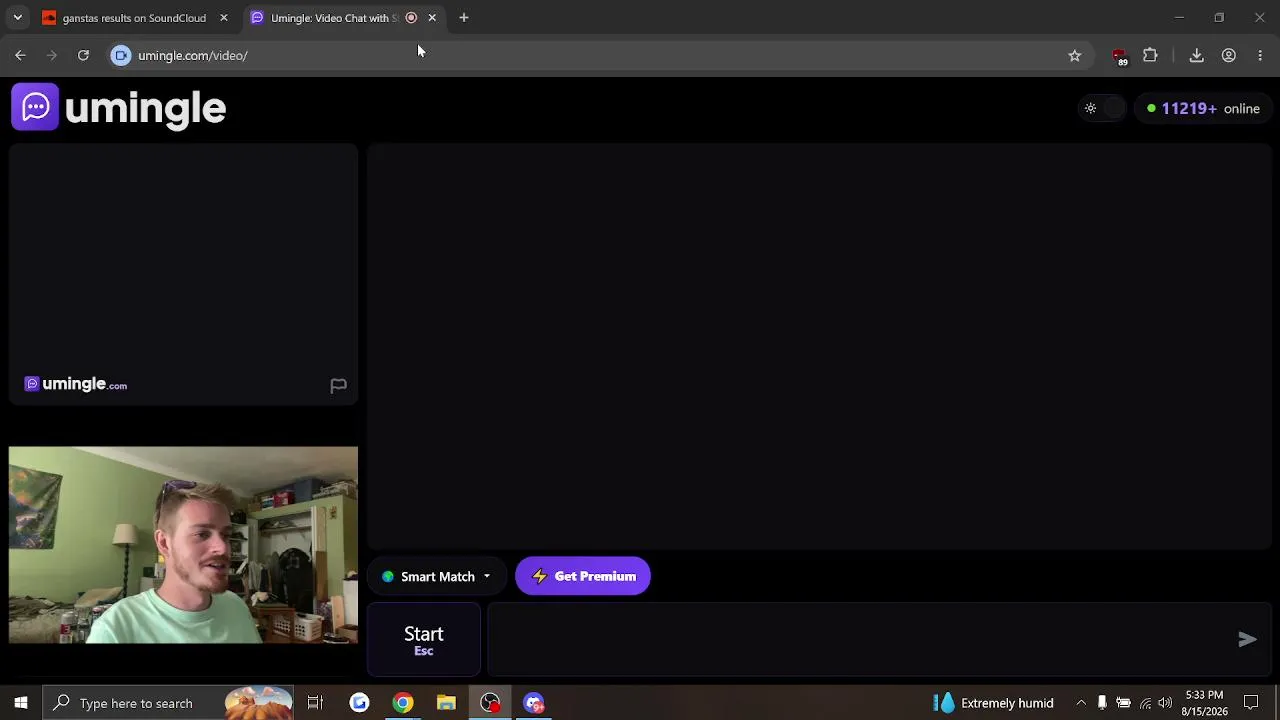Click the Extremely humid weather widget
Image resolution: width=1280 pixels, height=720 pixels.
pos(994,703)
